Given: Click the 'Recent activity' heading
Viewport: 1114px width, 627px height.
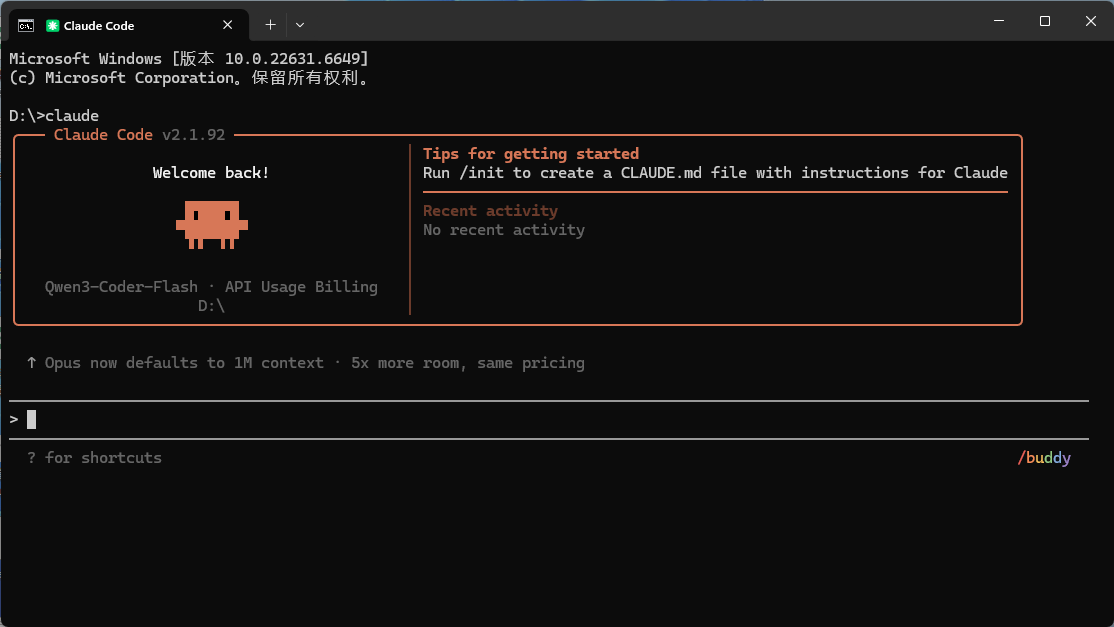Looking at the screenshot, I should click(x=490, y=211).
